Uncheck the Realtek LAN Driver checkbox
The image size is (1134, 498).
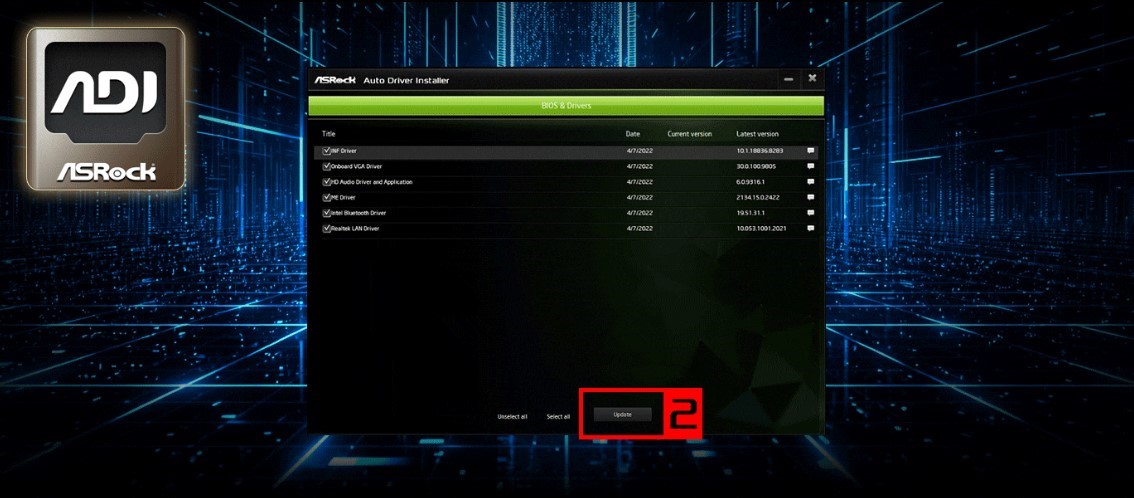[326, 228]
